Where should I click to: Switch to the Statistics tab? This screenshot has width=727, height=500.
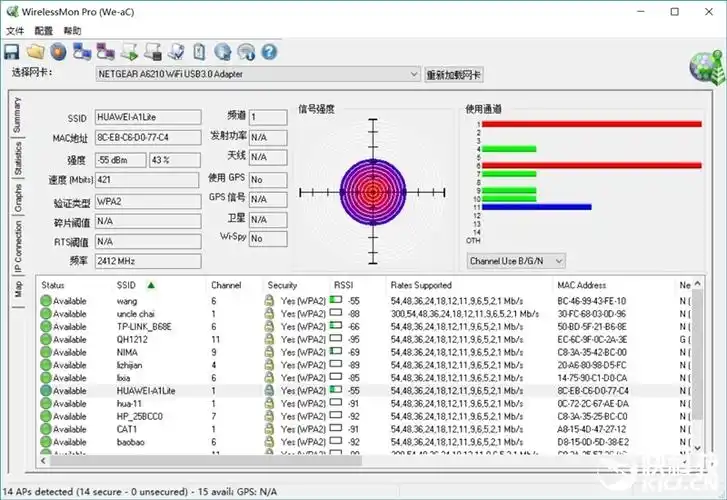pos(17,159)
